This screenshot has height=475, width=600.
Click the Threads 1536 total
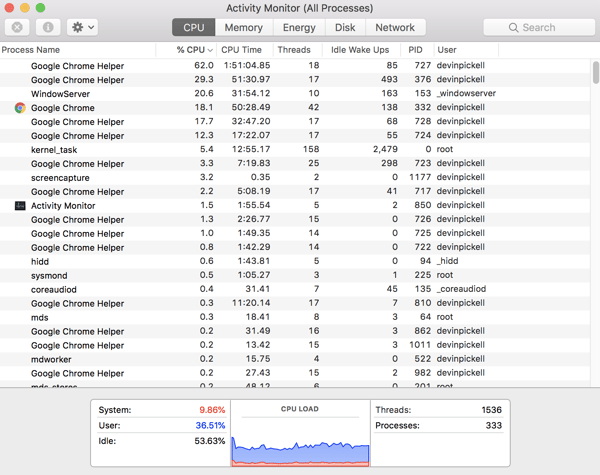tap(439, 410)
